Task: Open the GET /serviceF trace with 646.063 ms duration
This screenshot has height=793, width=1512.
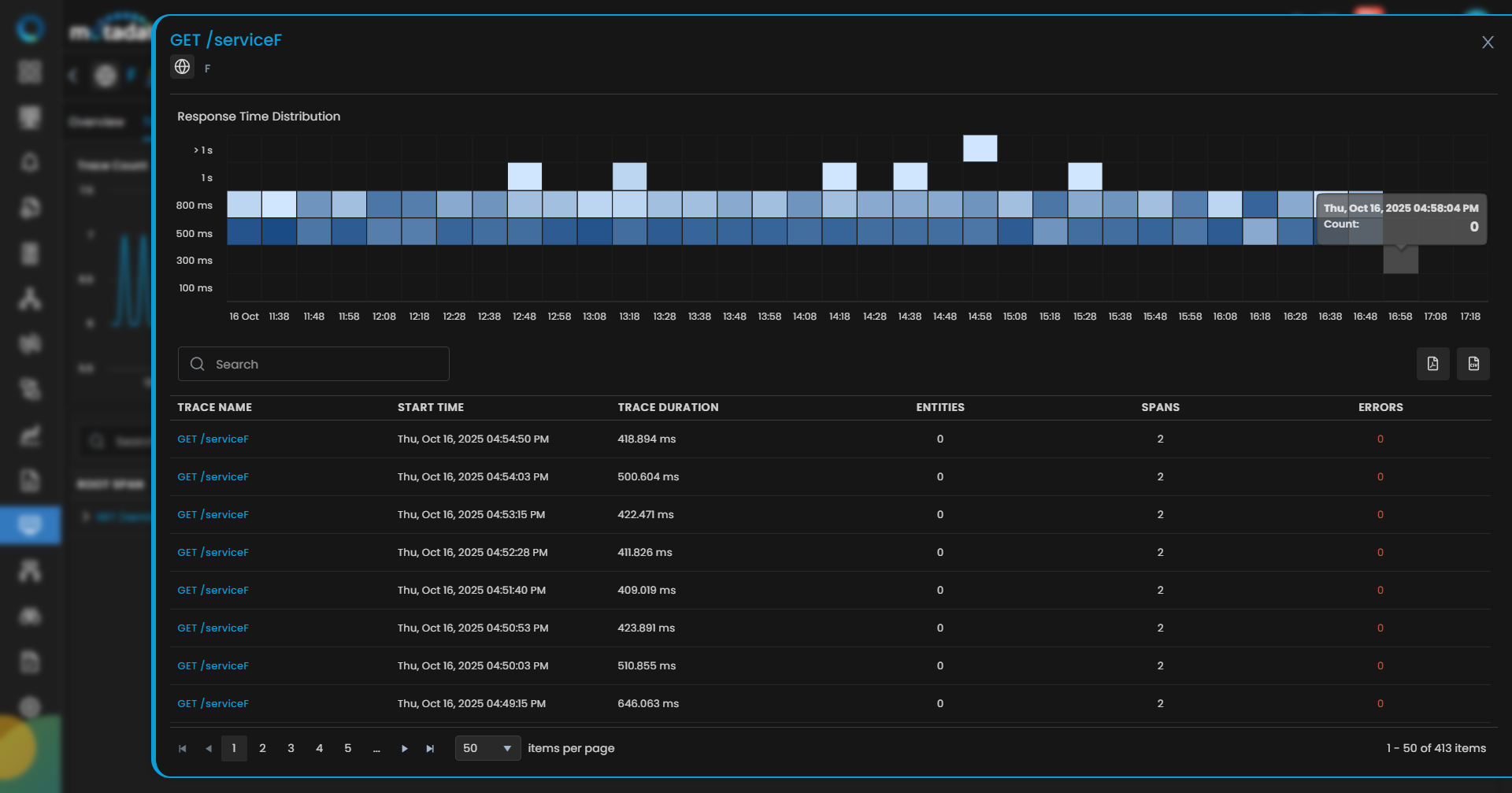Action: pyautogui.click(x=213, y=703)
